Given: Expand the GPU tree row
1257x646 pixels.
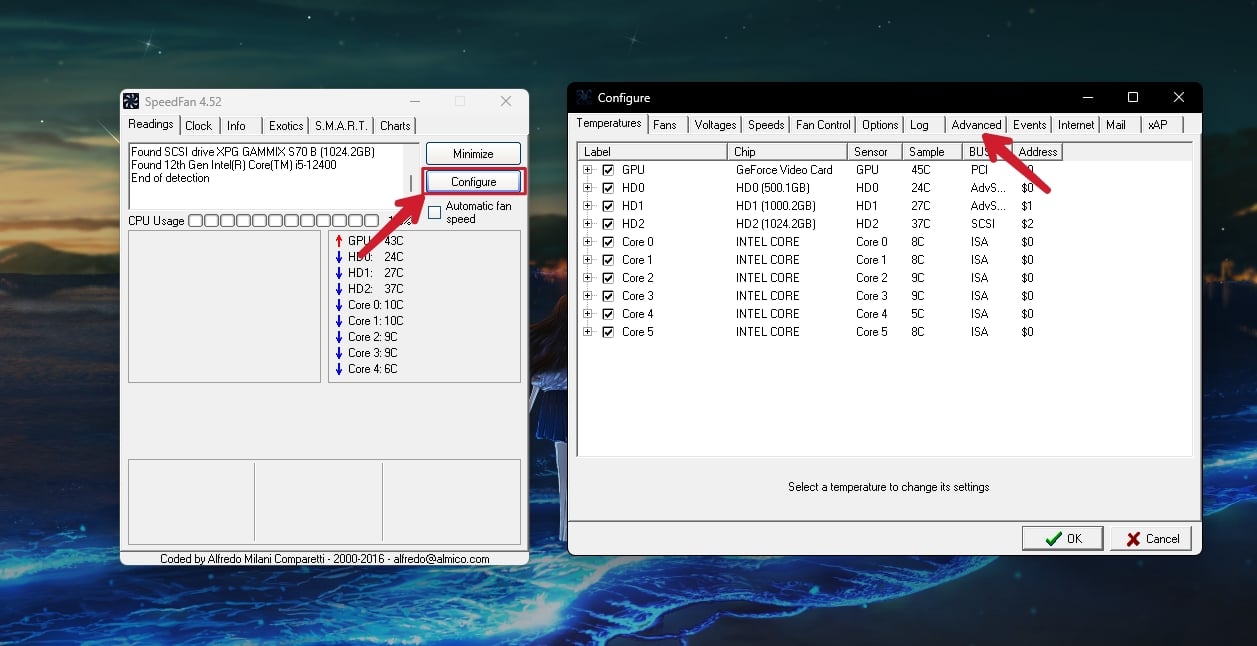Looking at the screenshot, I should [x=588, y=170].
